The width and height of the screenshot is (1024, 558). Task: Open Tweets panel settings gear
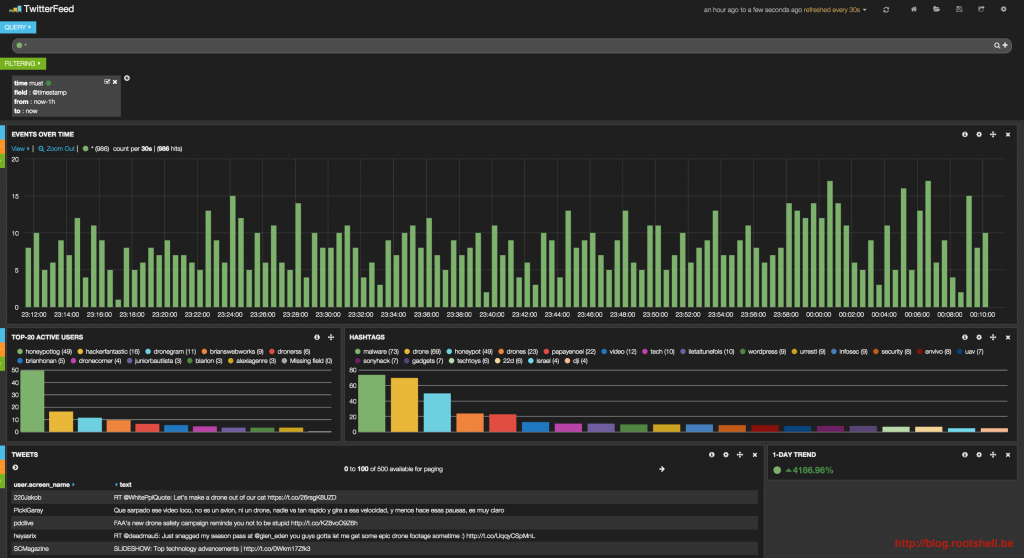pos(726,455)
